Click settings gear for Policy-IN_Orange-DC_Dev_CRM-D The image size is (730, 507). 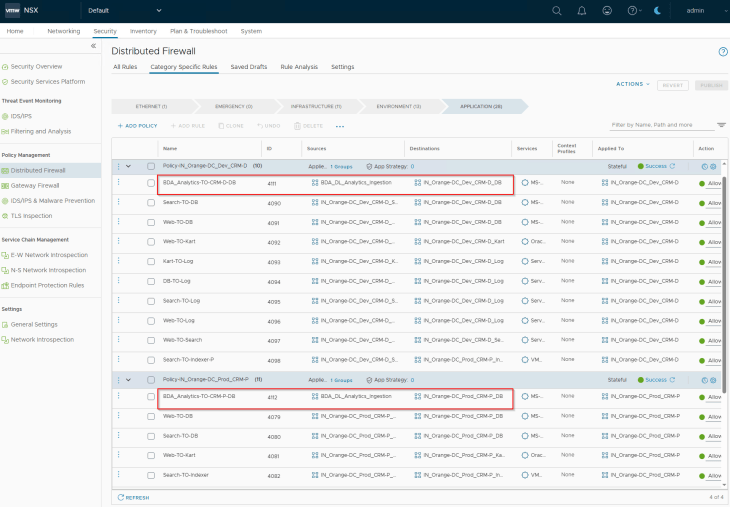[713, 166]
